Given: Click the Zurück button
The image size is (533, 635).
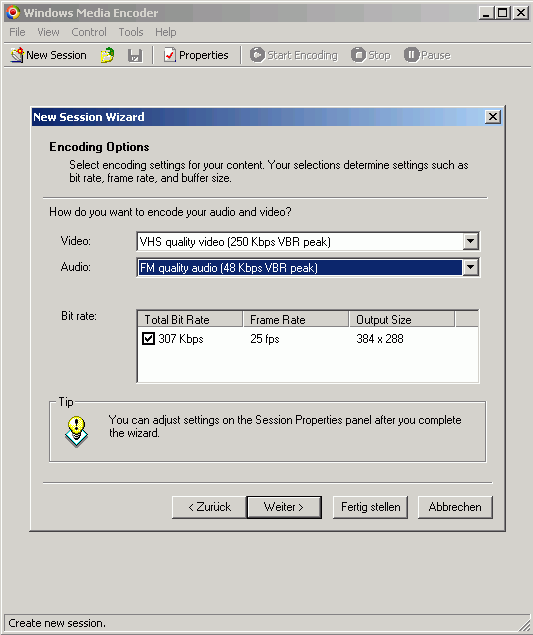Looking at the screenshot, I should (x=209, y=507).
